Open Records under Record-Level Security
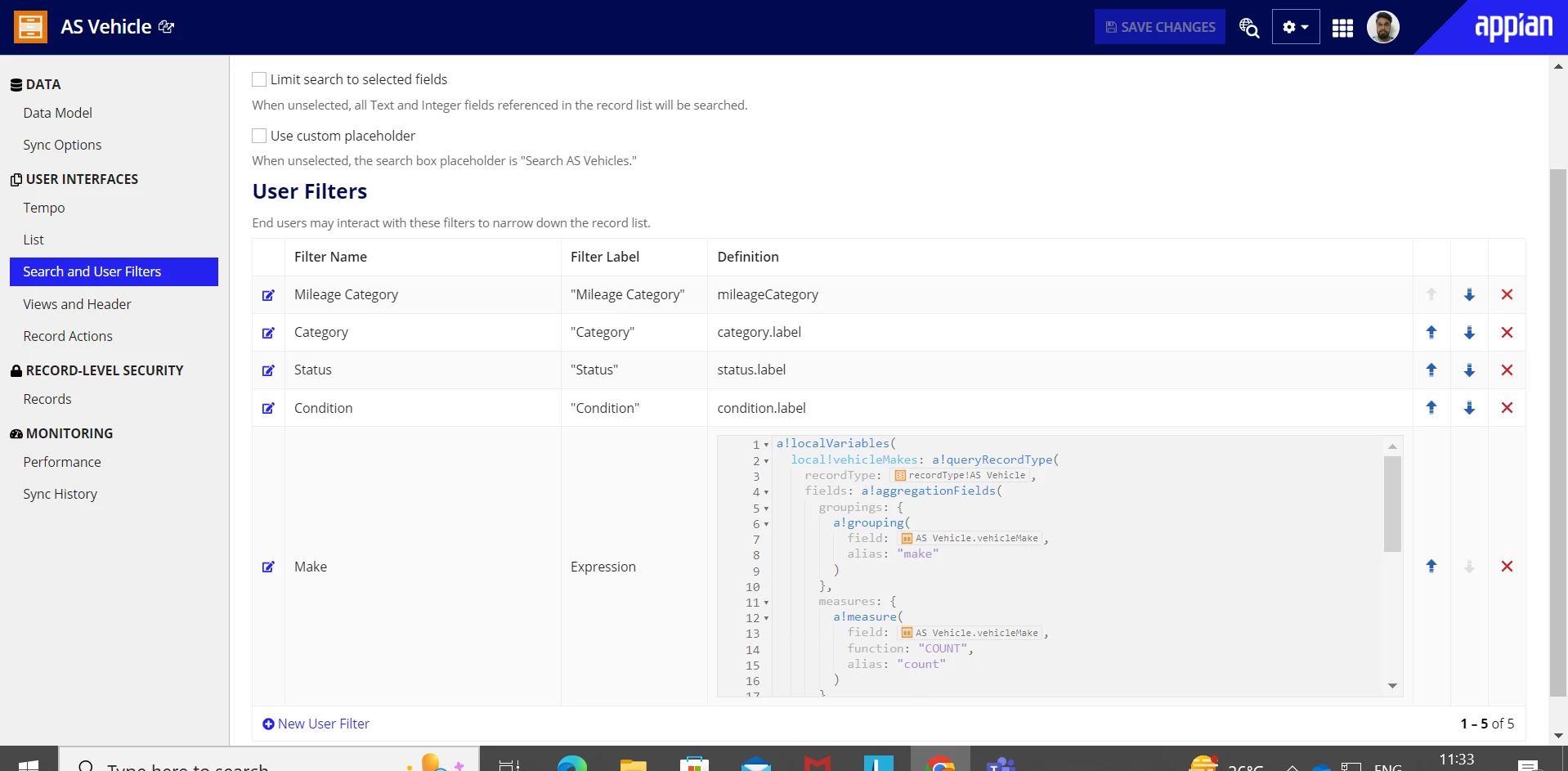1568x771 pixels. [47, 399]
